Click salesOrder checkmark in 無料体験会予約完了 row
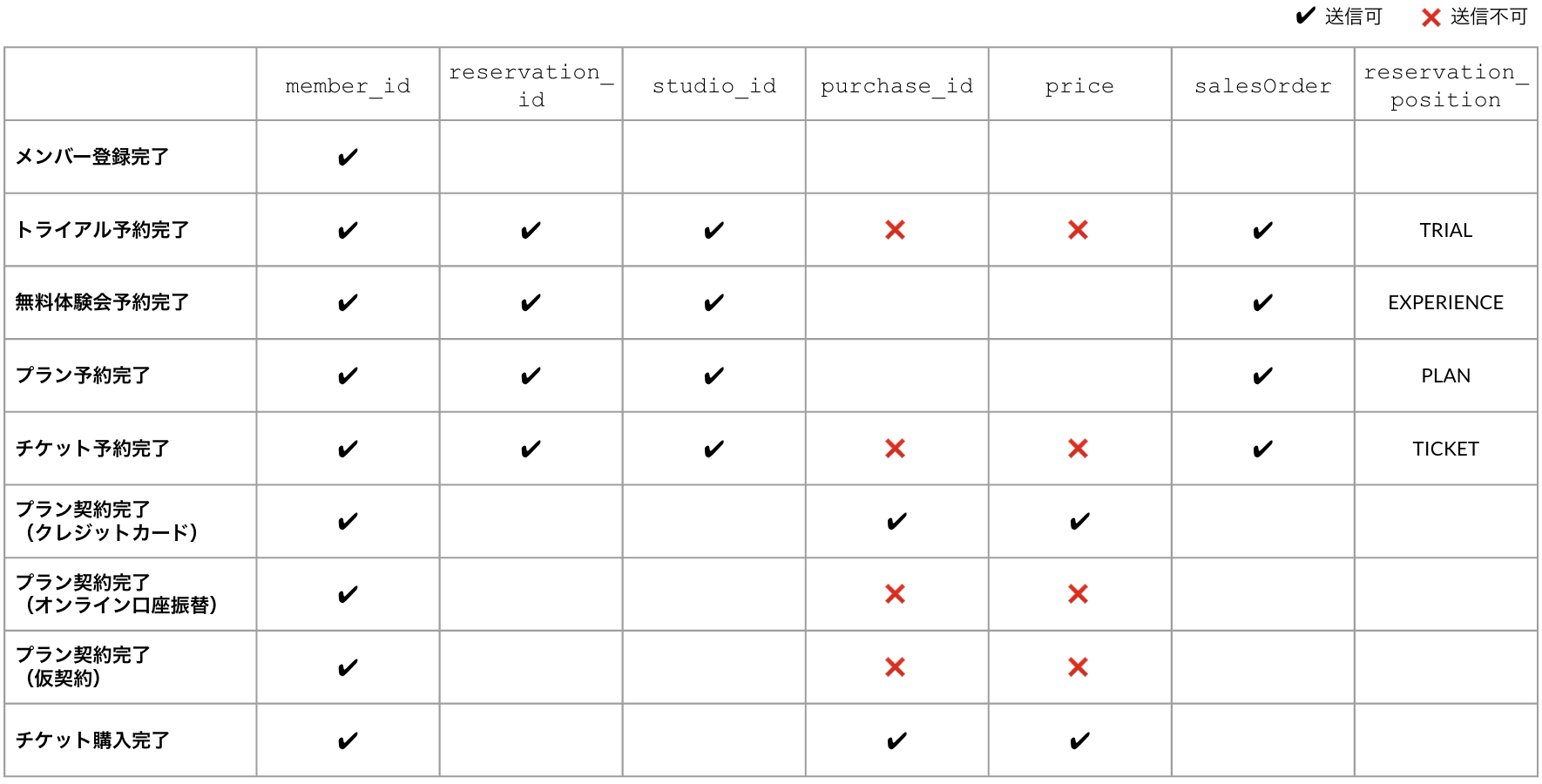1542x784 pixels. click(1262, 303)
